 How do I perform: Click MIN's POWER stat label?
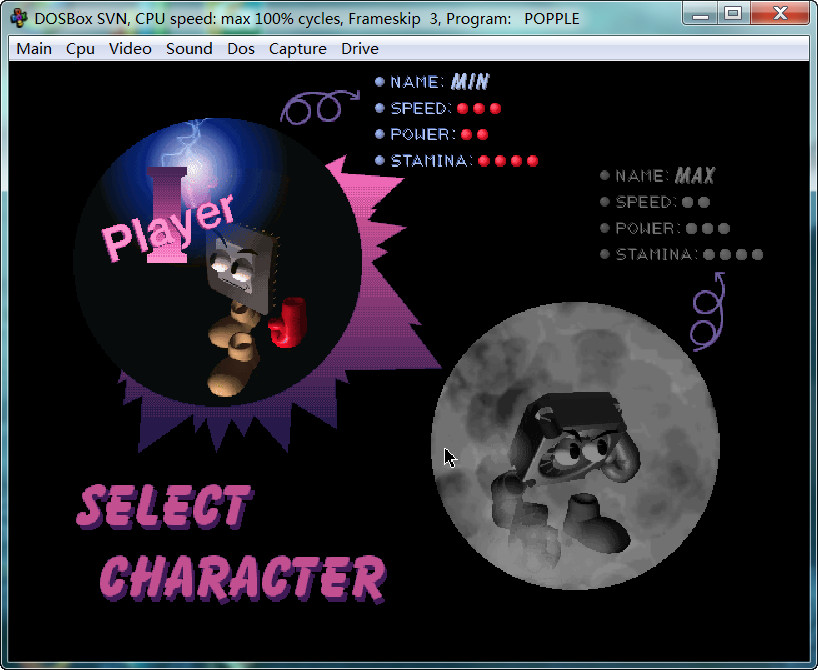[x=423, y=134]
